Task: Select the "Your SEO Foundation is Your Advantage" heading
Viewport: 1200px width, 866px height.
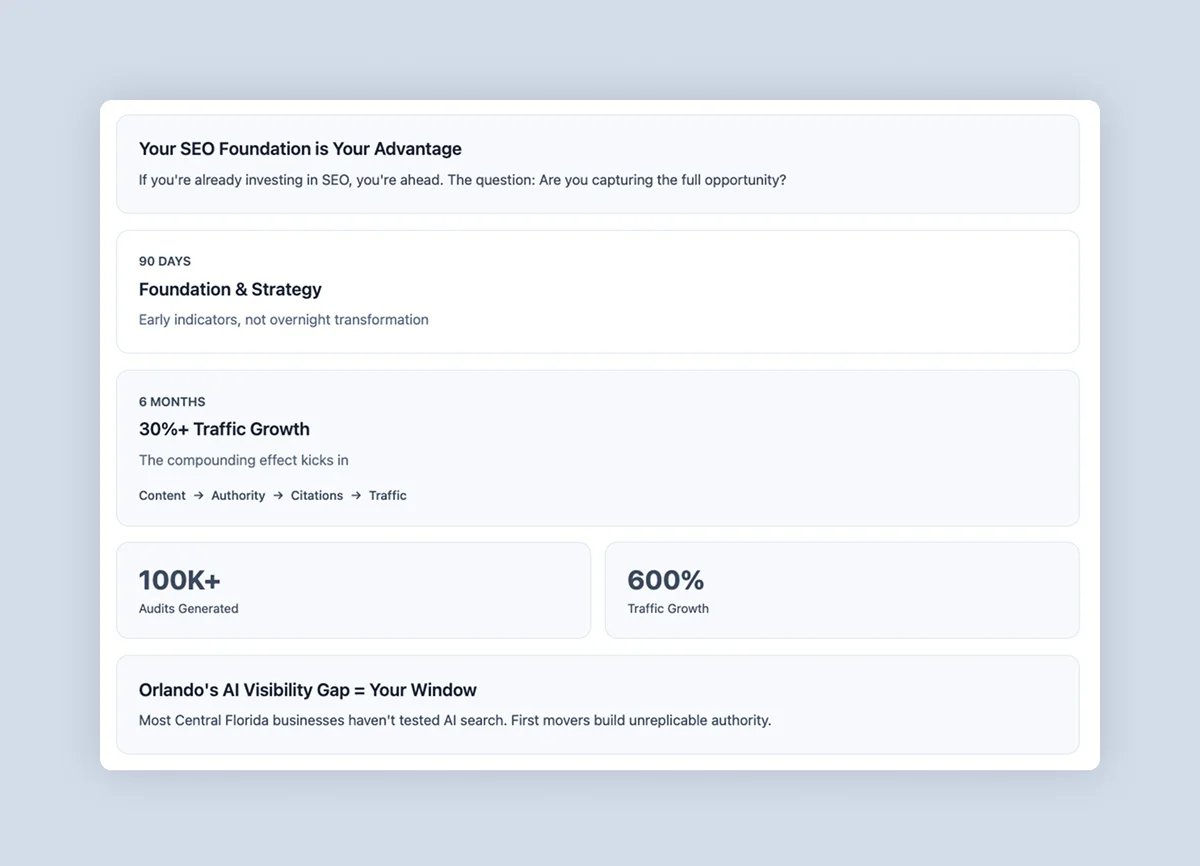Action: tap(300, 149)
